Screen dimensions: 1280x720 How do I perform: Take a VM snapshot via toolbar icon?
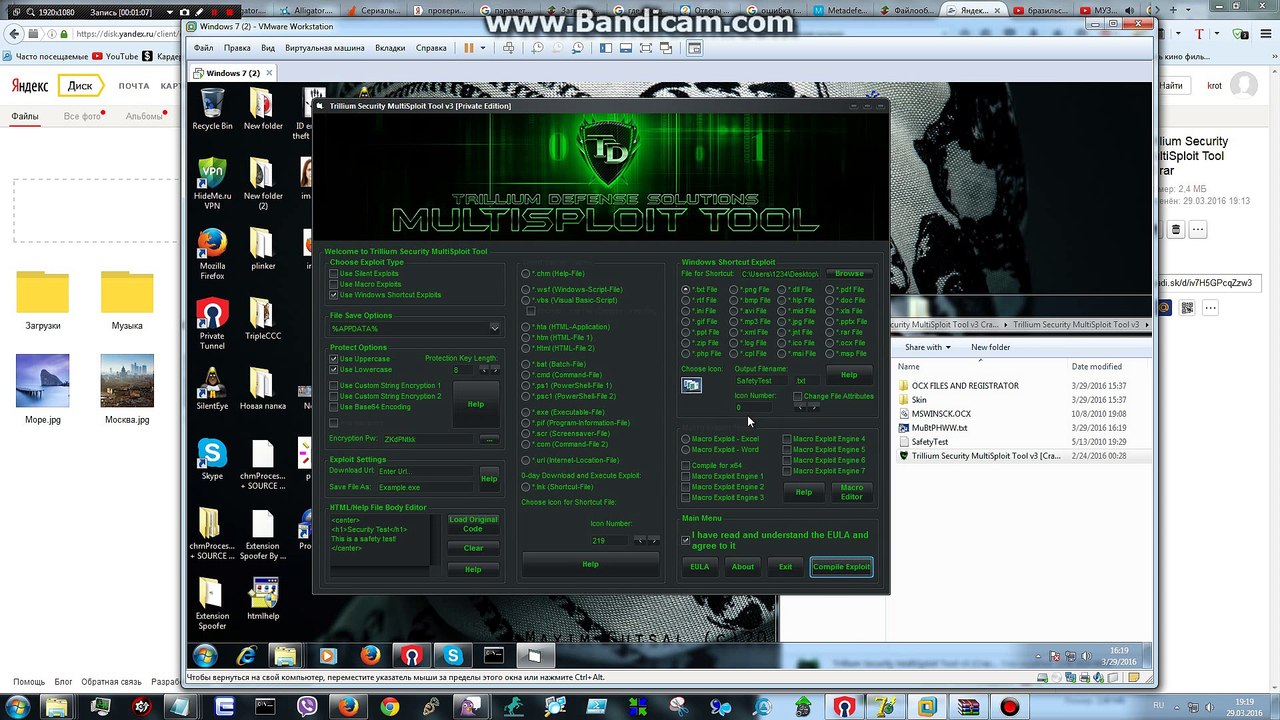538,48
